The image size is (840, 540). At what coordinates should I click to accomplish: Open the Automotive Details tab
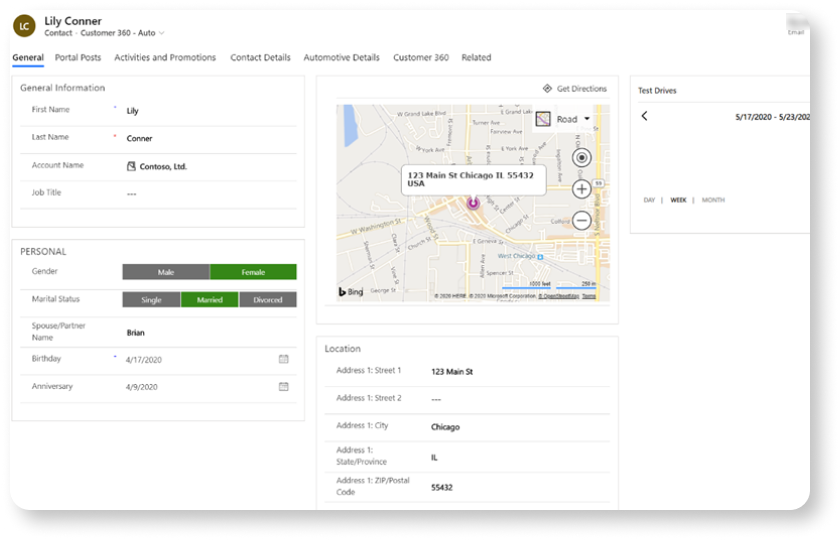click(341, 57)
